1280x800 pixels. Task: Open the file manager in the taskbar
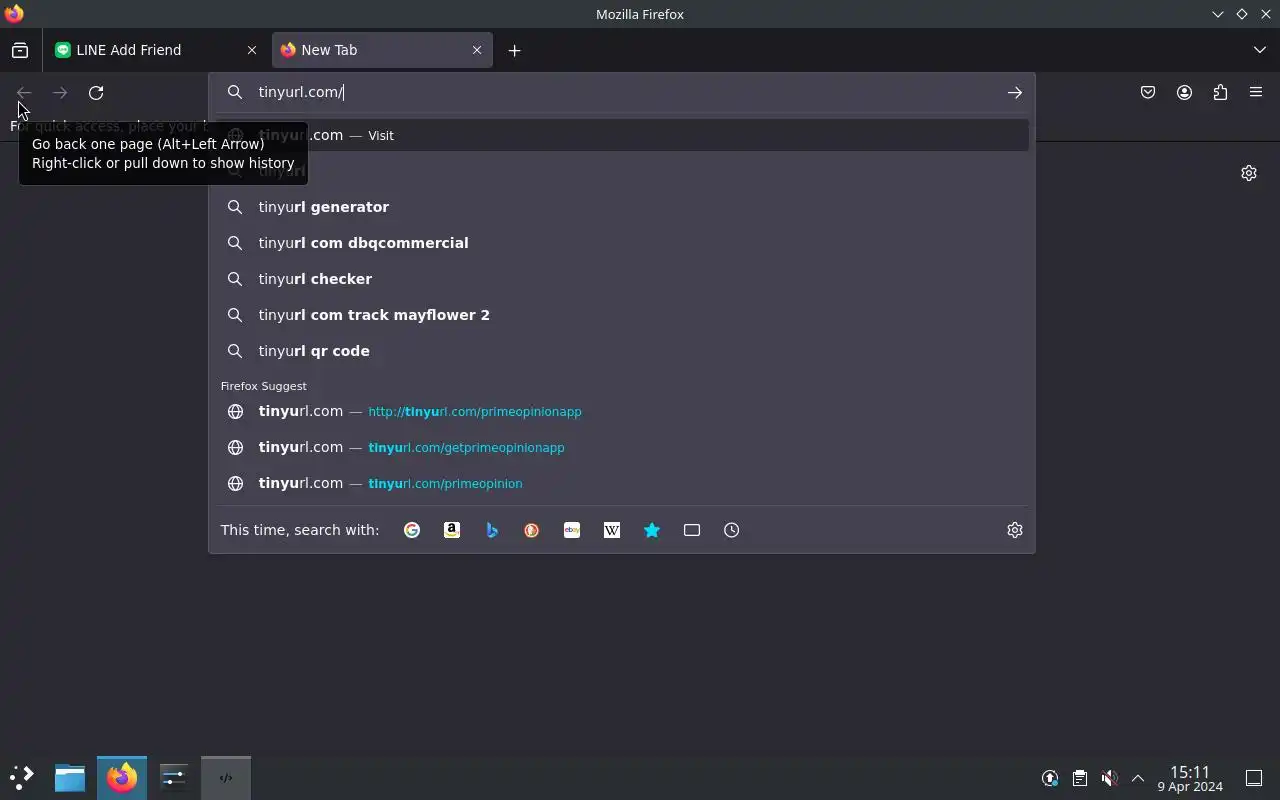[x=70, y=777]
